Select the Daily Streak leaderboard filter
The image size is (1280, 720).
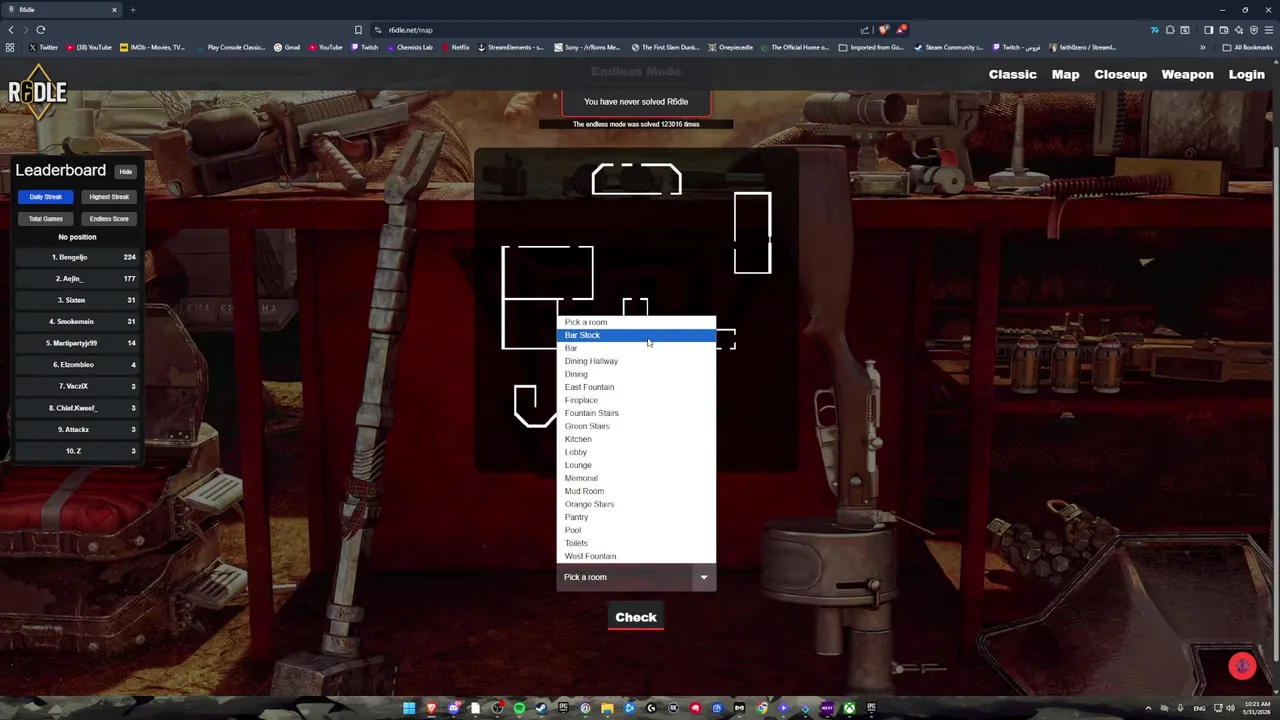coord(45,197)
